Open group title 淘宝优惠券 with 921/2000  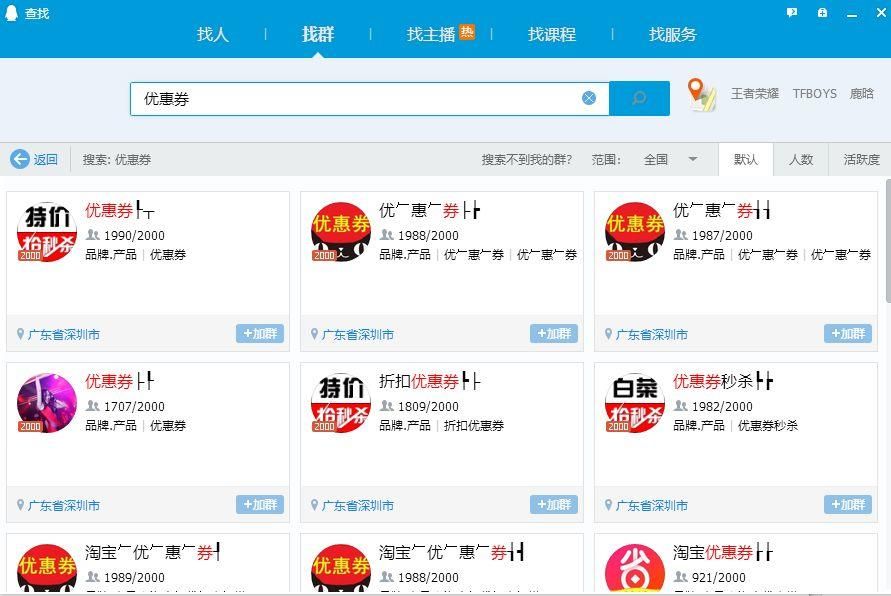point(723,552)
